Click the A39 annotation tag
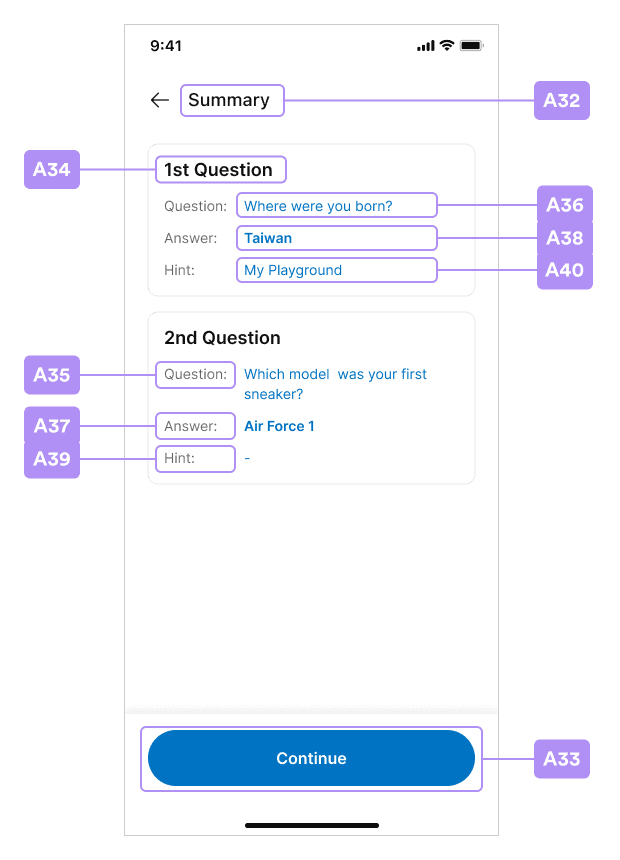 pos(52,459)
